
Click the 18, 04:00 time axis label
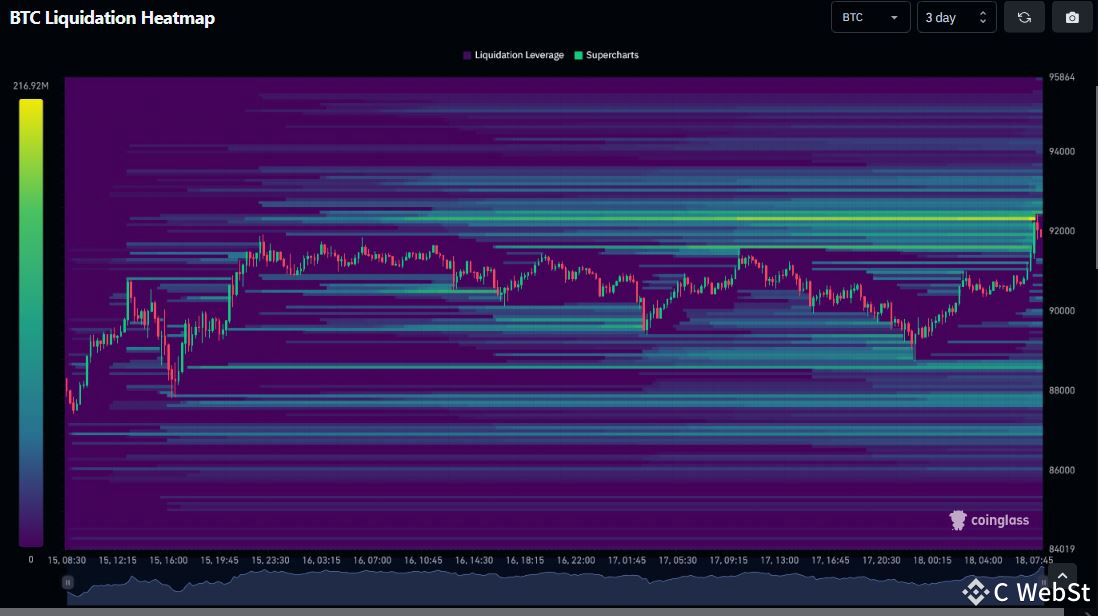(x=983, y=561)
